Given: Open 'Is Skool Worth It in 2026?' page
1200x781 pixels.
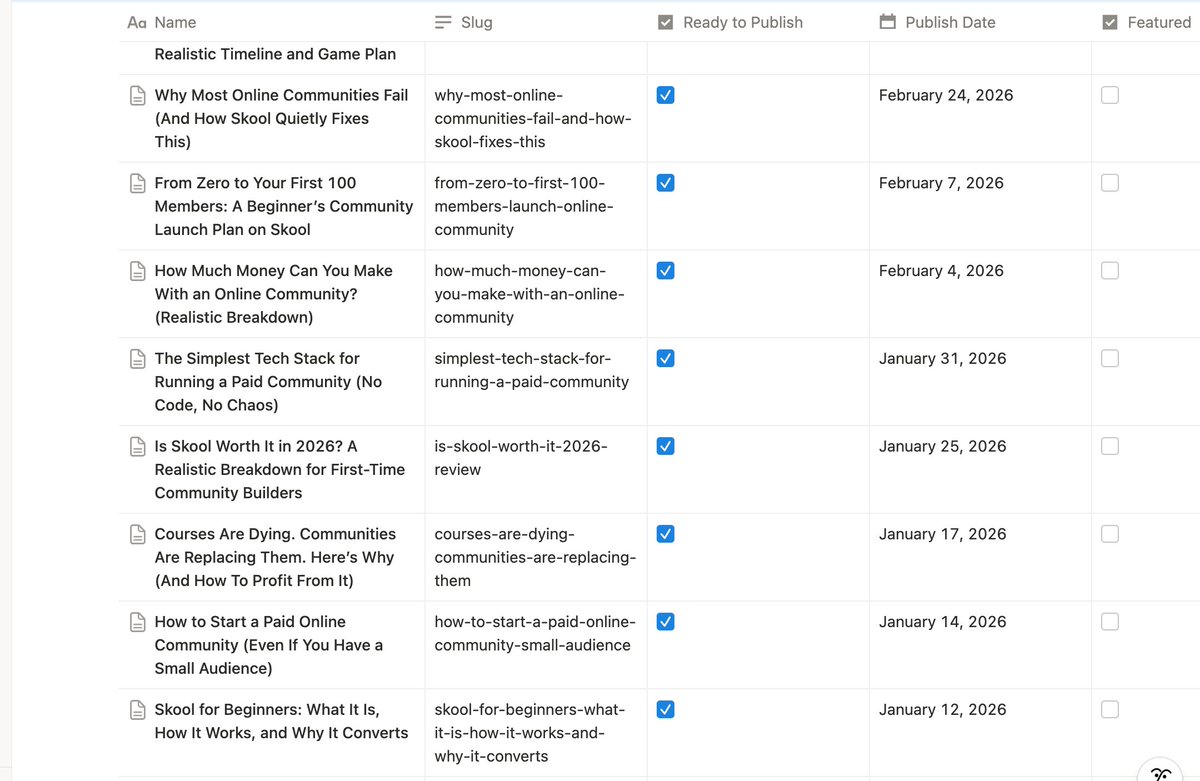Looking at the screenshot, I should tap(280, 469).
